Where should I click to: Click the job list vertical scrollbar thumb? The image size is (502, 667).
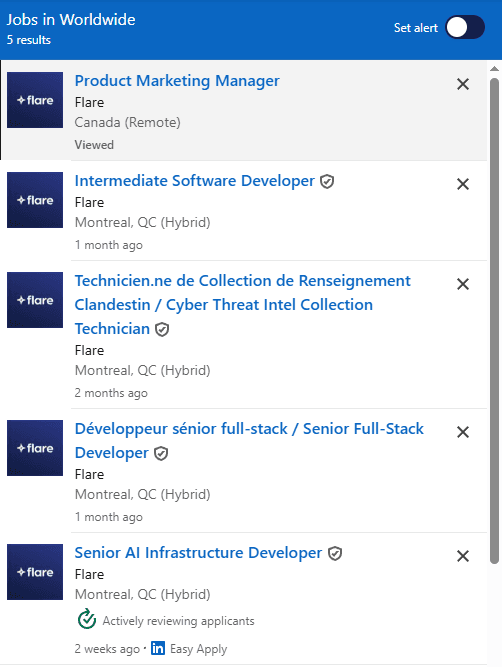point(494,321)
